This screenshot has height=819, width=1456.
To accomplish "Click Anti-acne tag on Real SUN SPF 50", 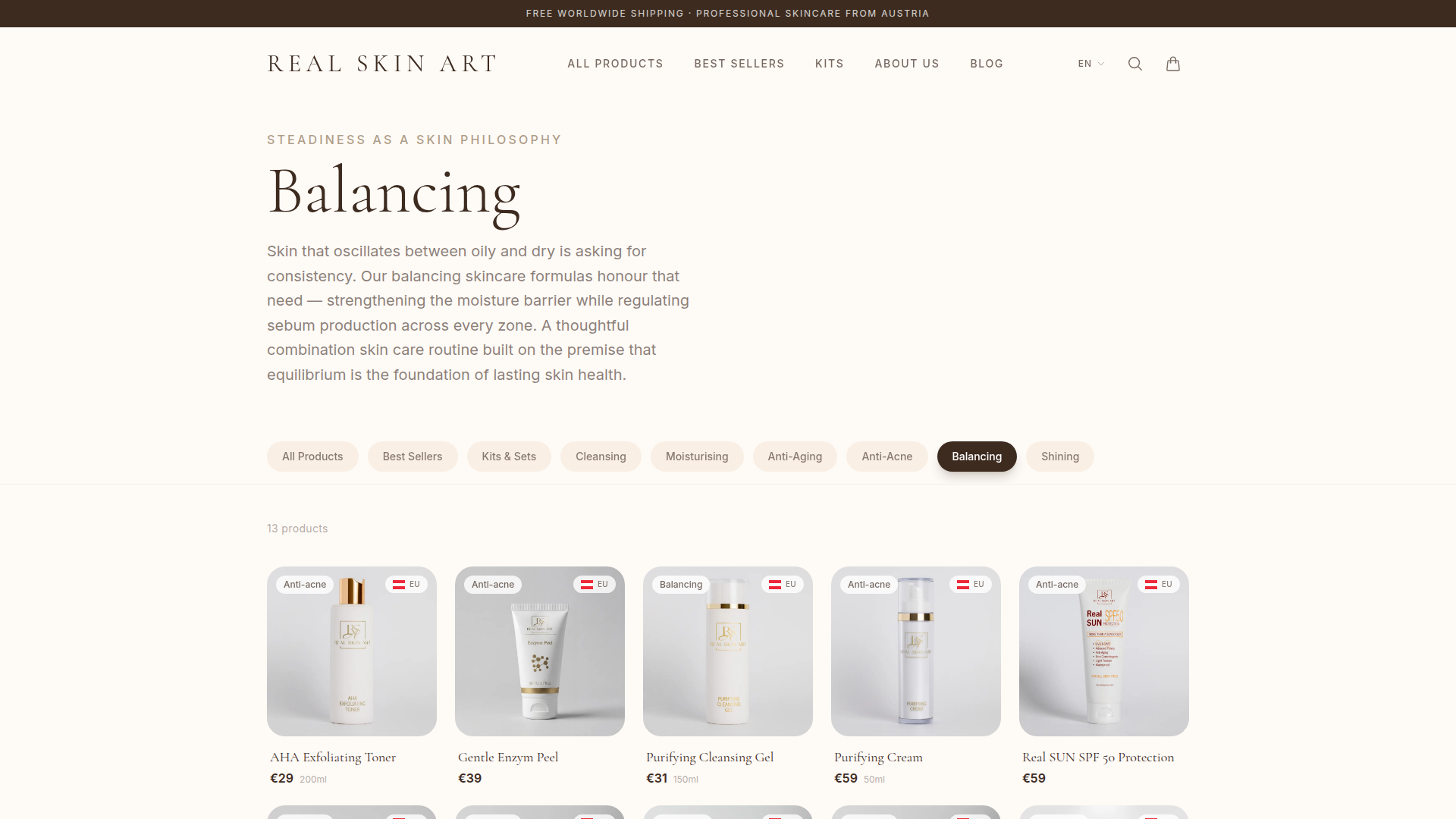I will 1057,584.
